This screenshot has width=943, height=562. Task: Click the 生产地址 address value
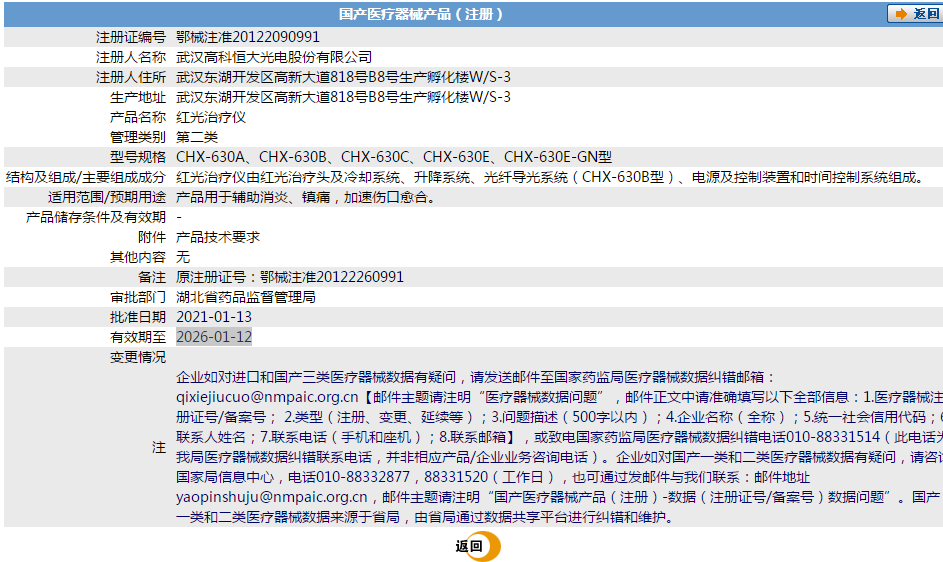click(343, 97)
